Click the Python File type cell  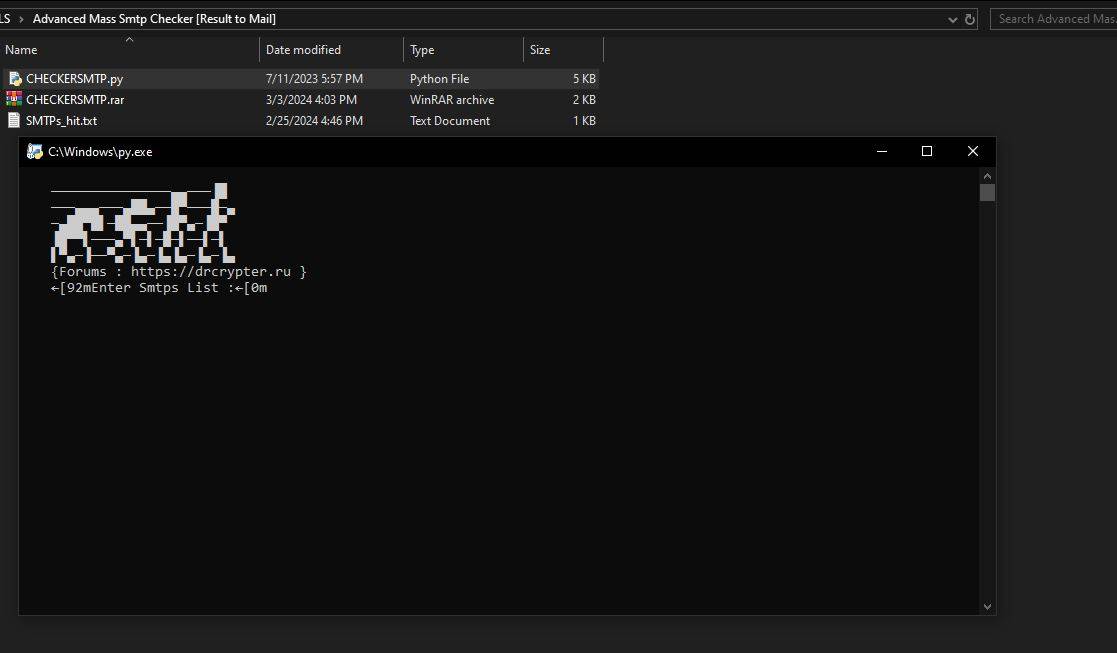click(x=440, y=79)
